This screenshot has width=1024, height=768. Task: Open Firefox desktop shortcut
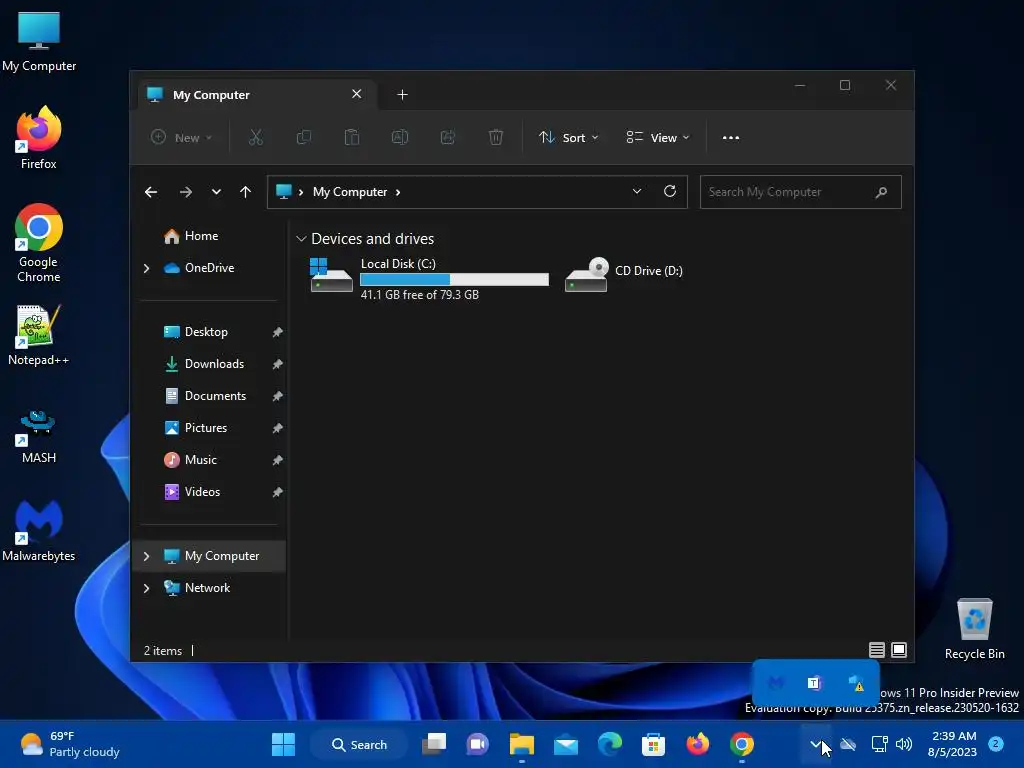[39, 138]
